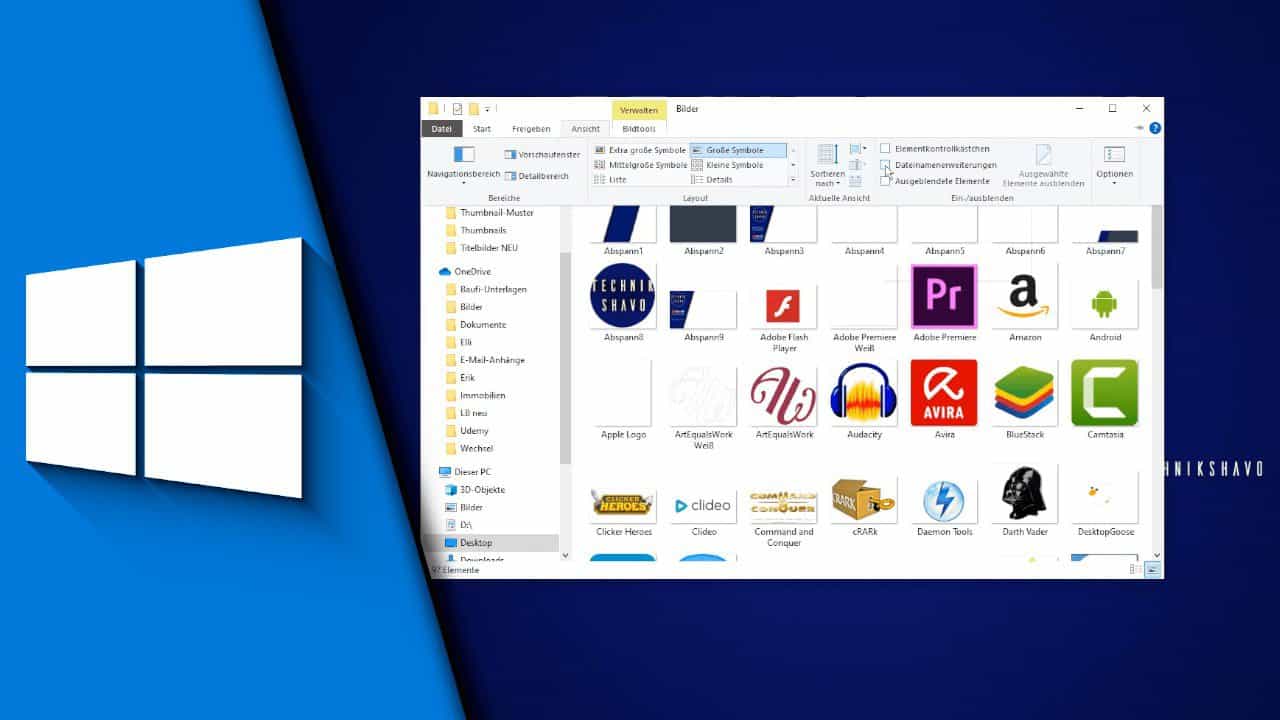Choose Große Symbole layout

[738, 150]
